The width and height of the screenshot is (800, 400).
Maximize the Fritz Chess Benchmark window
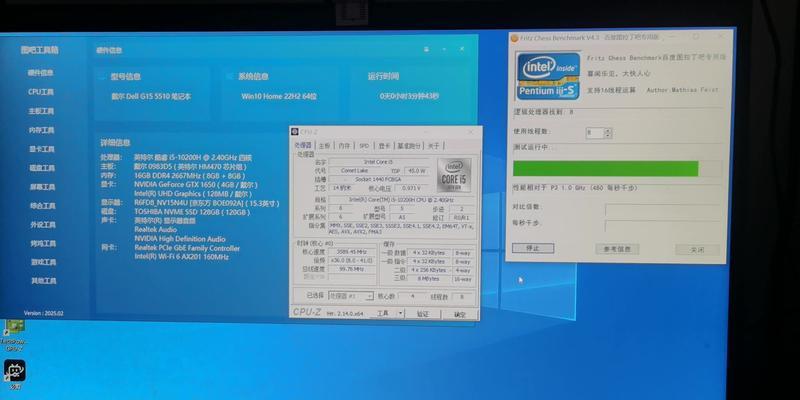(696, 37)
